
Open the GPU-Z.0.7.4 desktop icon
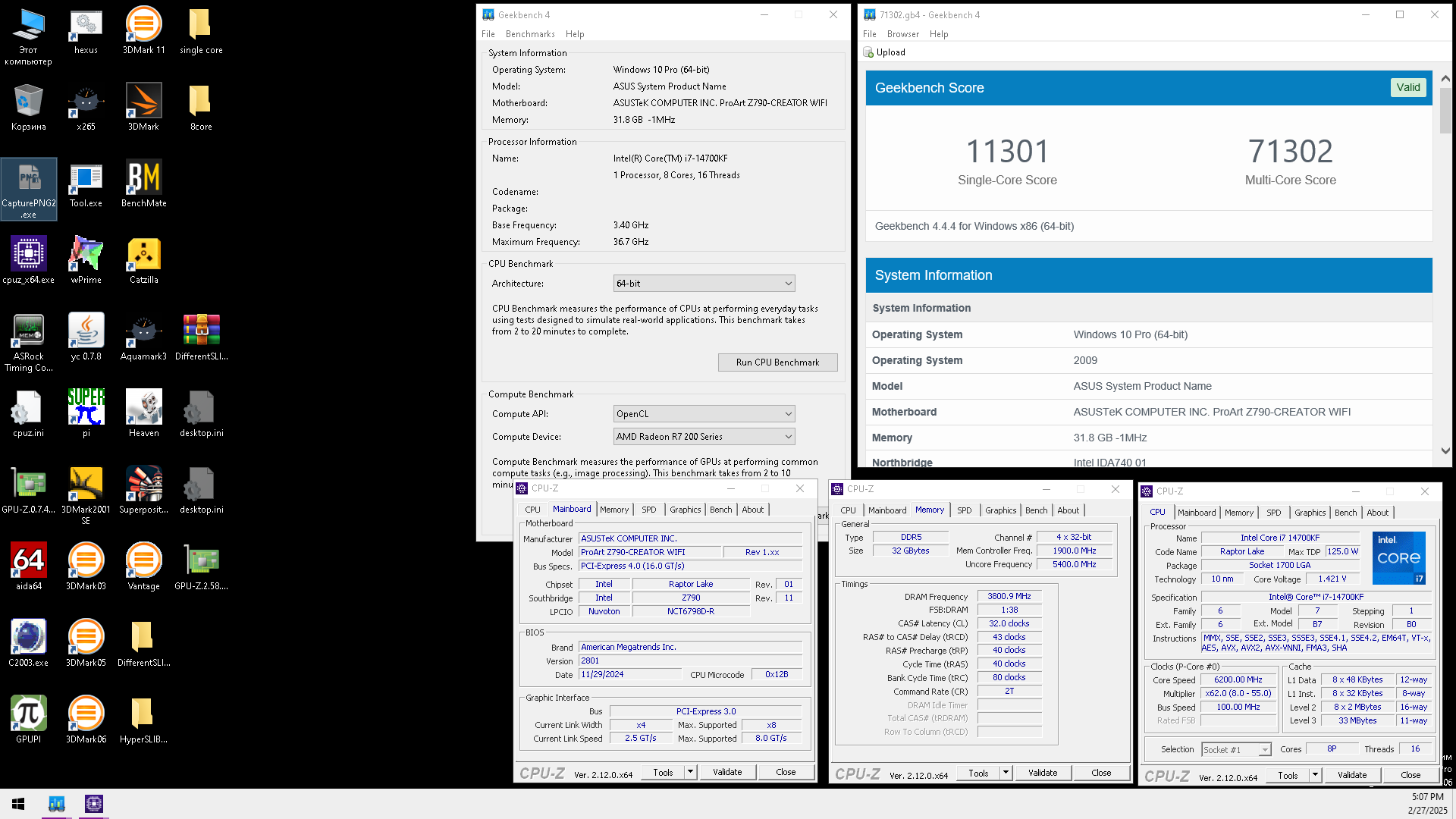29,490
